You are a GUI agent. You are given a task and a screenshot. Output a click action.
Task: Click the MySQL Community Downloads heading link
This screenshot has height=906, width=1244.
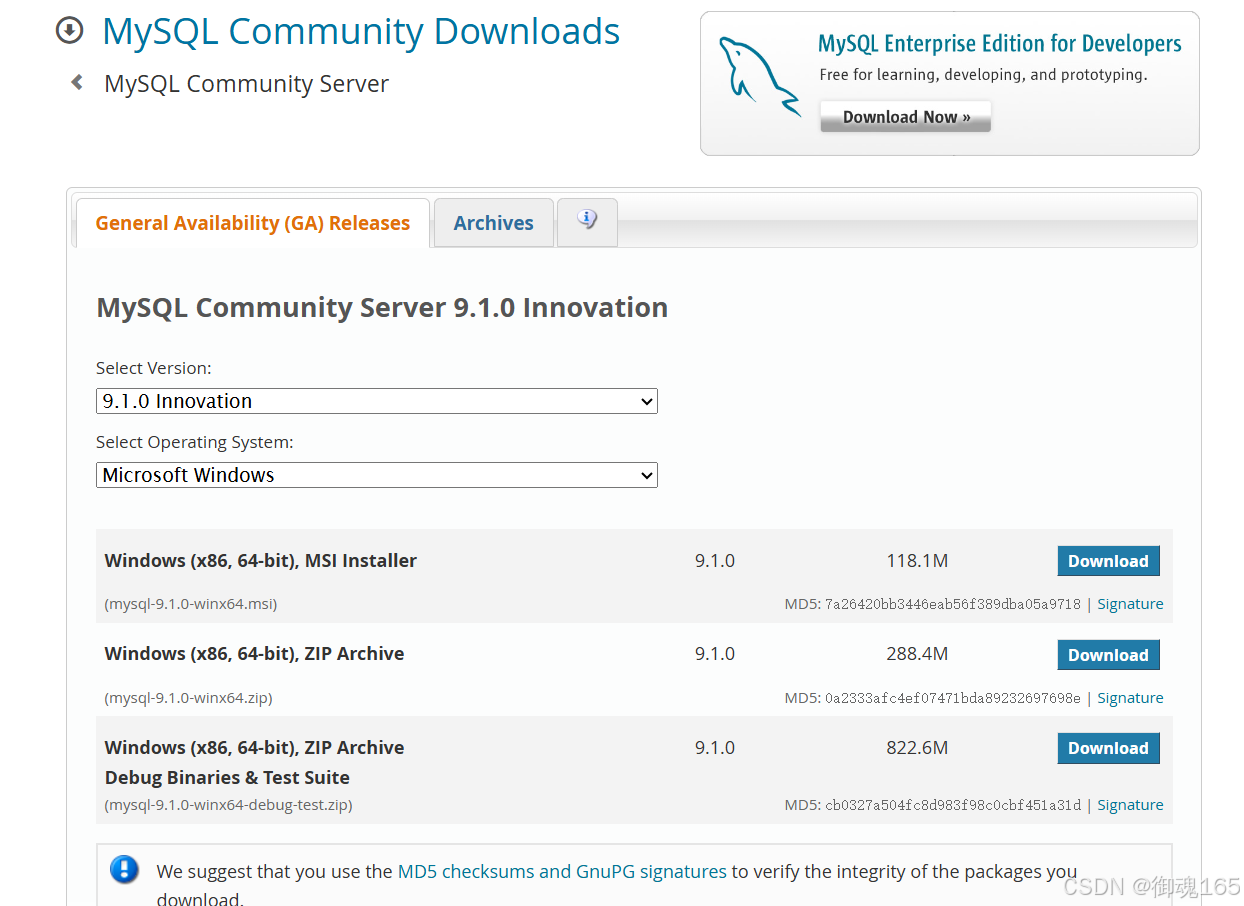(361, 31)
